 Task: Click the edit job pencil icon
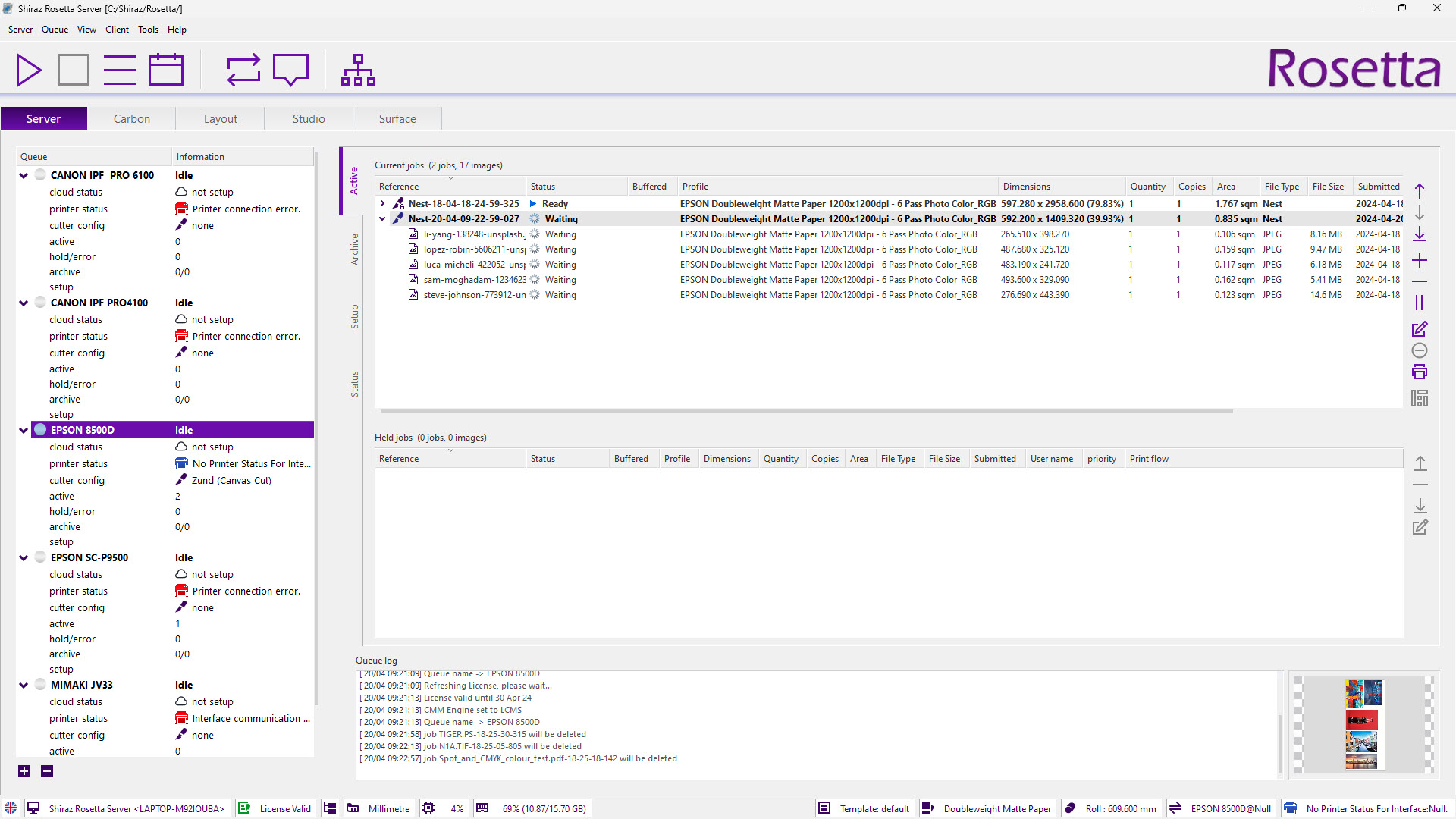(x=1420, y=329)
